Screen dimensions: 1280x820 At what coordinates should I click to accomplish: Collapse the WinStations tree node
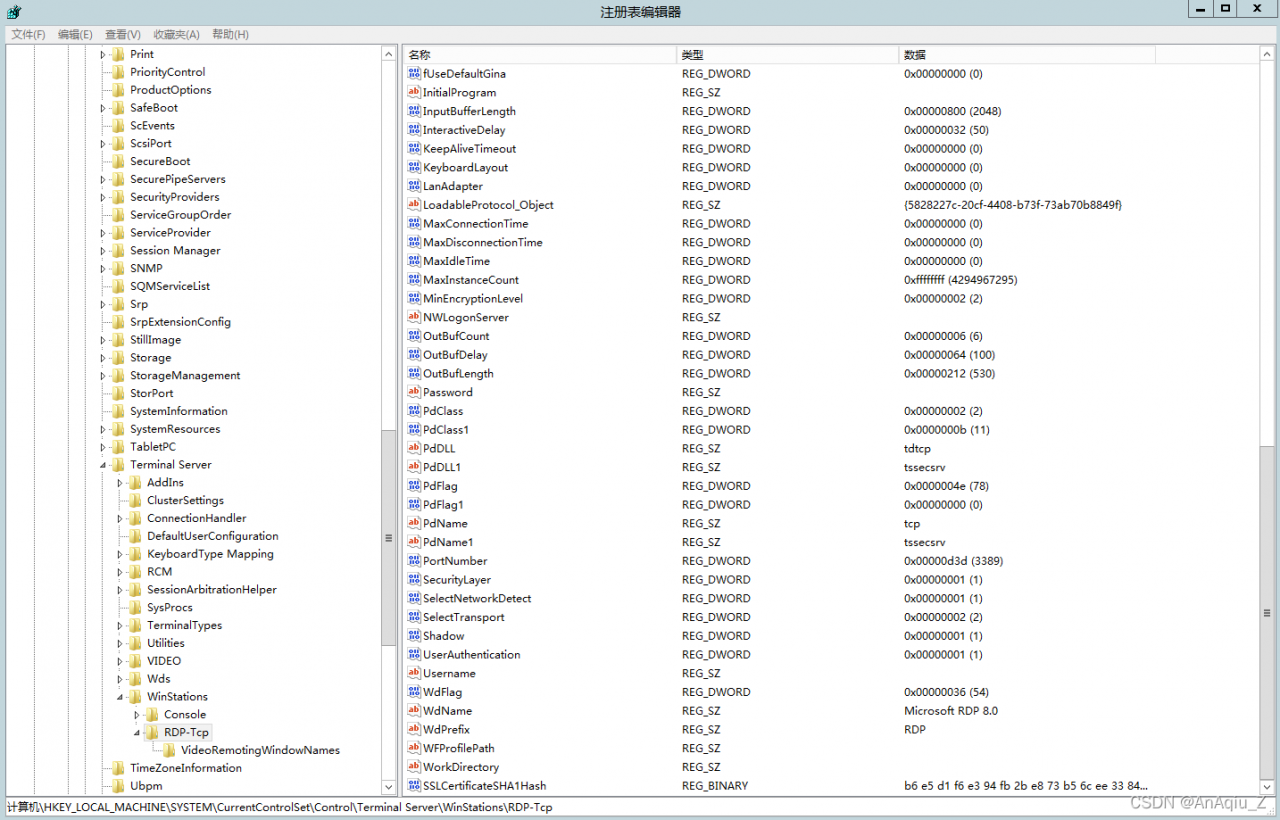point(120,697)
